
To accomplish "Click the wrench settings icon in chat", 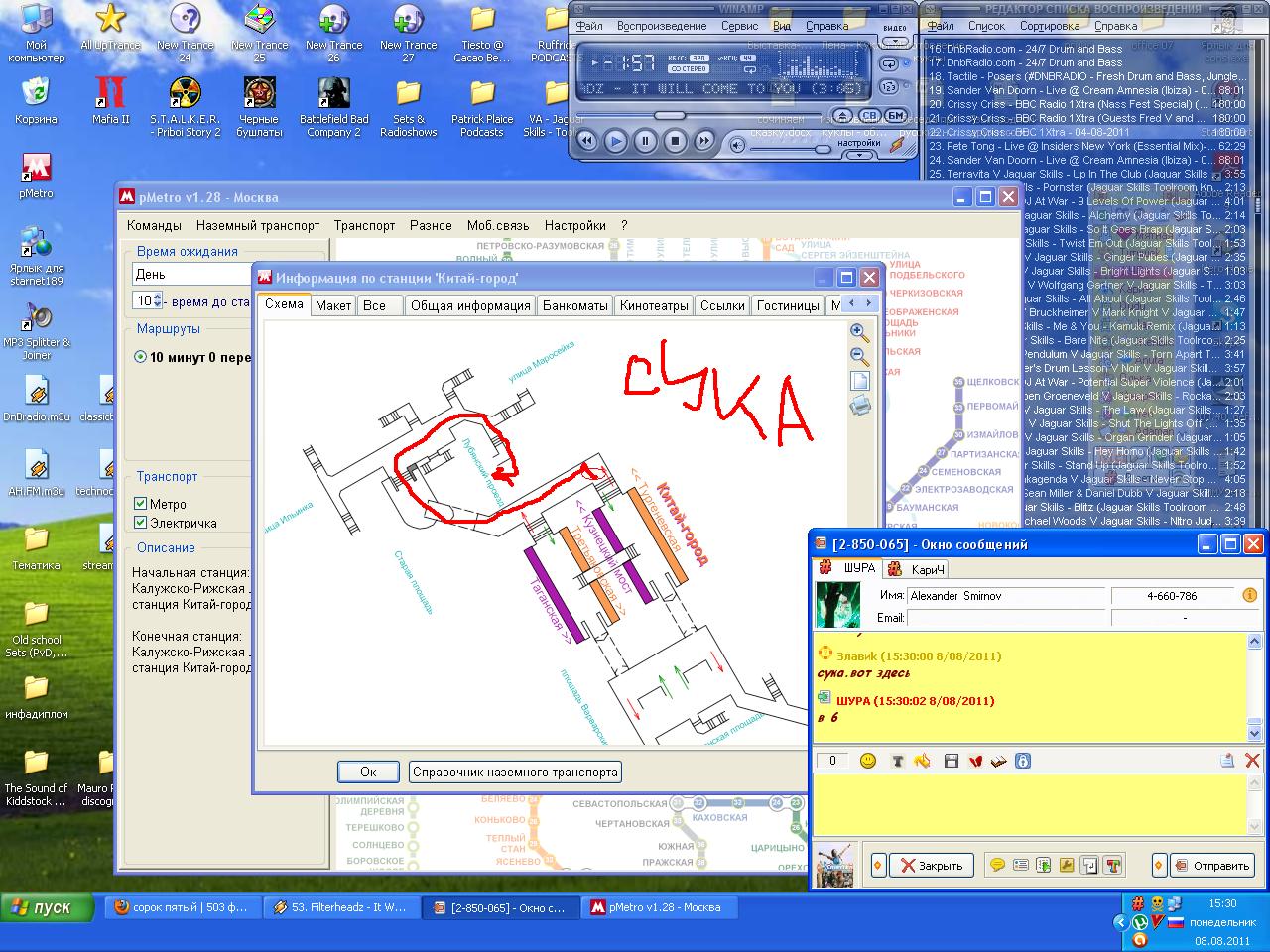I will pos(1067,865).
